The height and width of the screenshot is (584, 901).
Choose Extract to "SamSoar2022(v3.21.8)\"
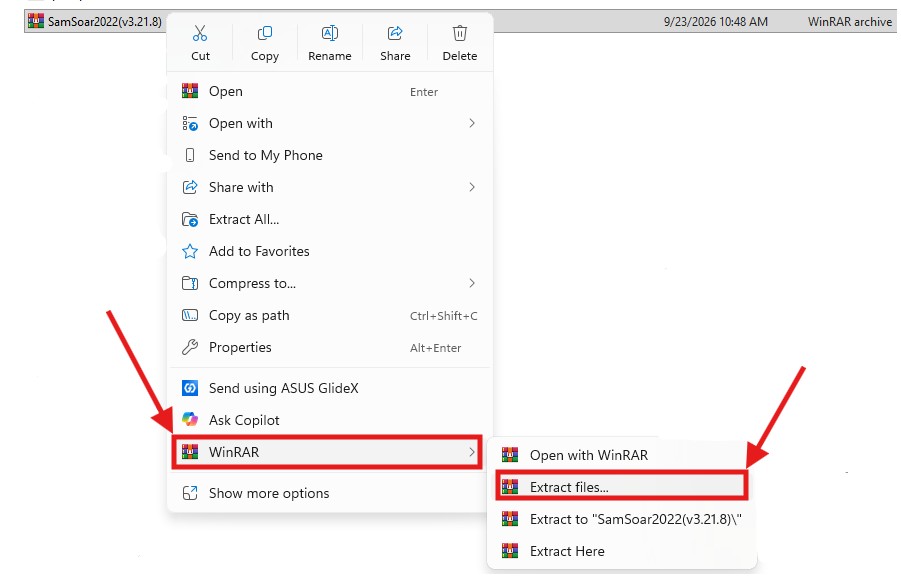[622, 519]
